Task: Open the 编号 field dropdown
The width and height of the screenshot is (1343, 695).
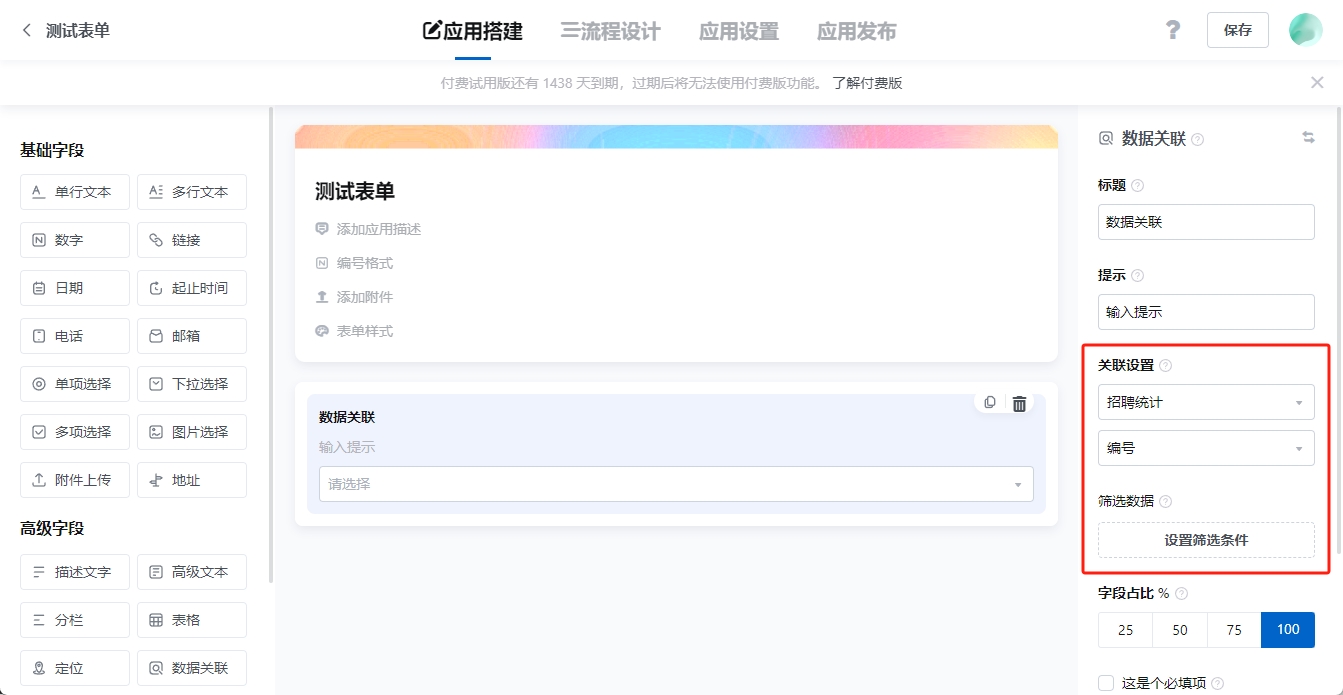Action: pyautogui.click(x=1205, y=447)
